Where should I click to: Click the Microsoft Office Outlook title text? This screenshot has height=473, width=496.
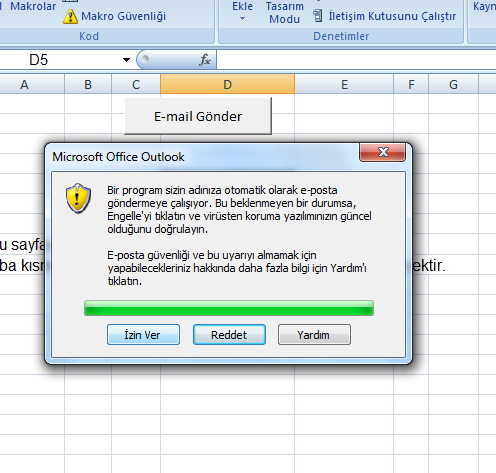tap(118, 157)
